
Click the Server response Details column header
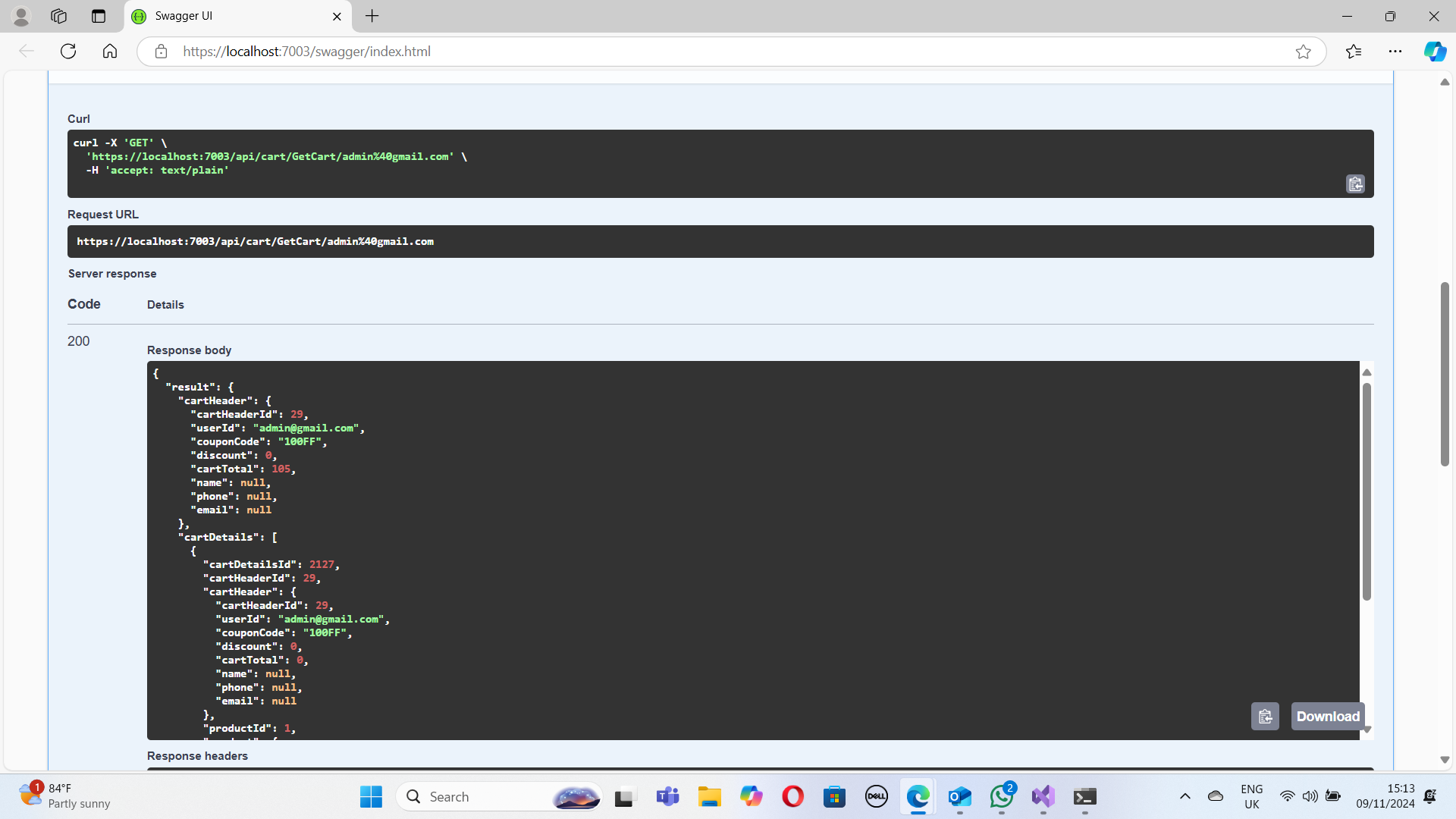pyautogui.click(x=165, y=304)
